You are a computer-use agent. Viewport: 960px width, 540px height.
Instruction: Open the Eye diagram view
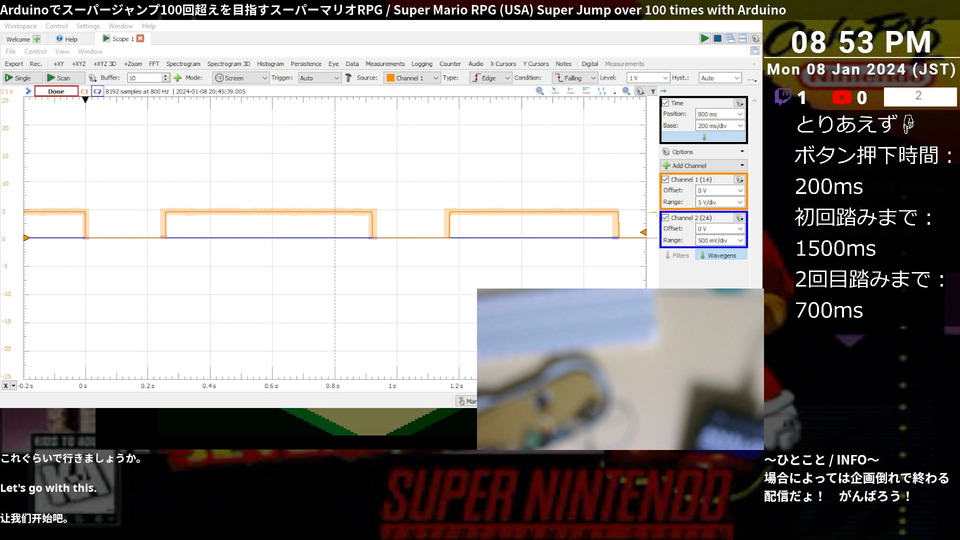tap(333, 64)
